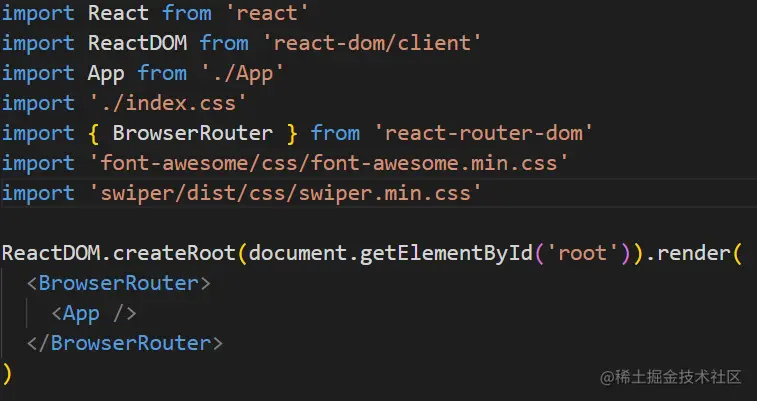The height and width of the screenshot is (401, 757).
Task: Click the opening <BrowserRouter> JSX tag
Action: pyautogui.click(x=119, y=283)
